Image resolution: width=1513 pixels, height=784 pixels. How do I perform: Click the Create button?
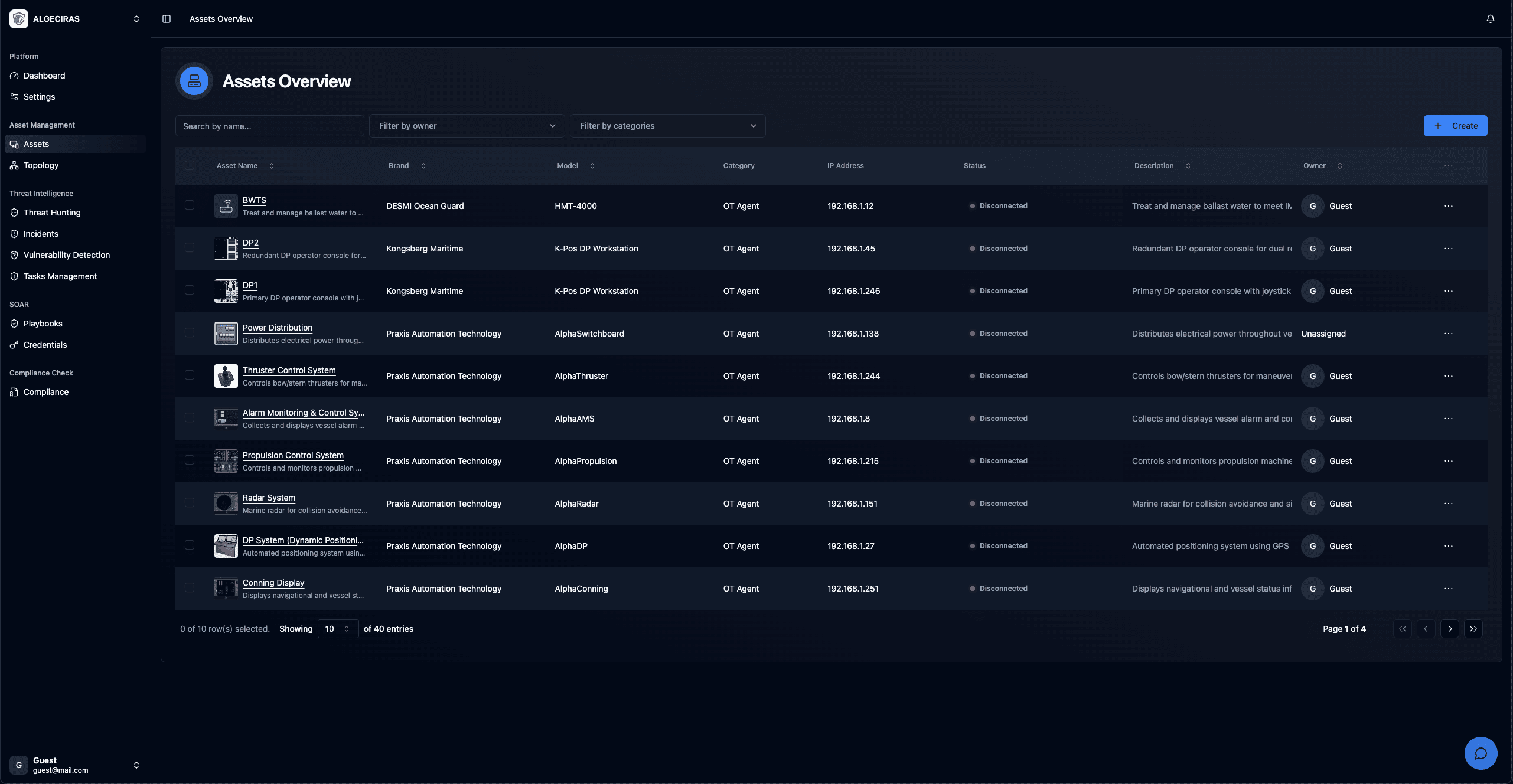pos(1455,126)
